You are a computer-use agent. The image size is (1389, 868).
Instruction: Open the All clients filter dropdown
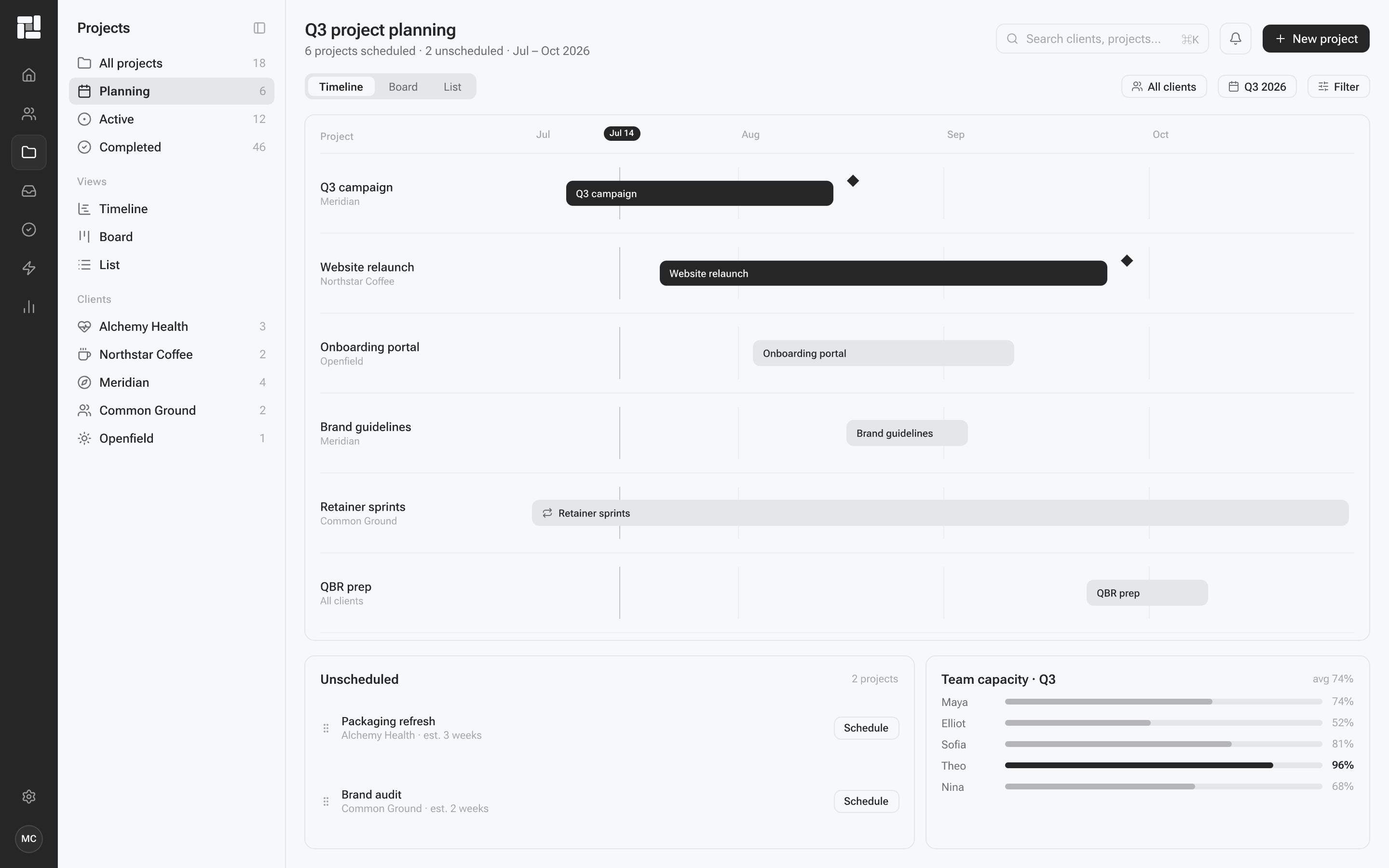pos(1163,87)
